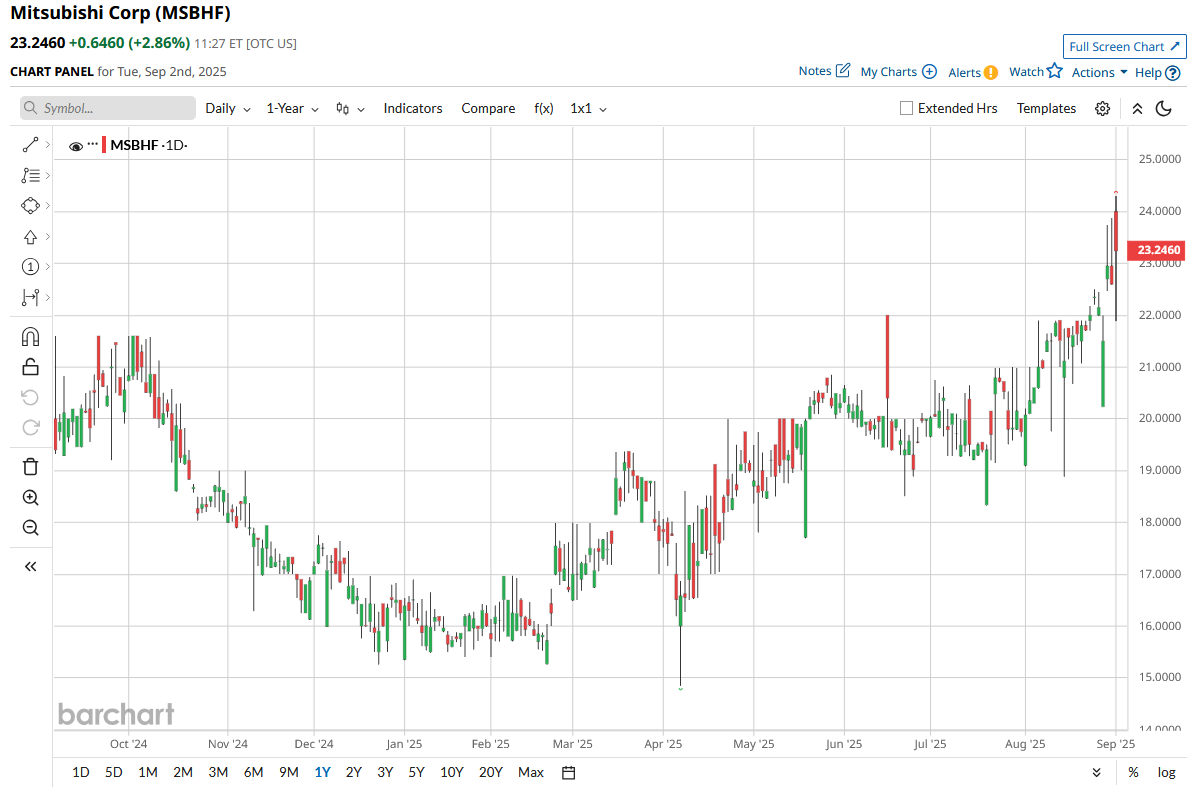1202x799 pixels.
Task: Open the Fibonacci tools group
Action: point(30,175)
